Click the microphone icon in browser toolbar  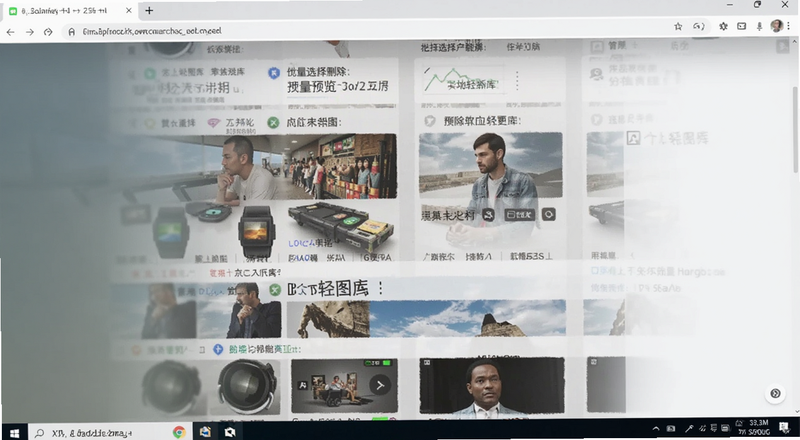(x=759, y=27)
